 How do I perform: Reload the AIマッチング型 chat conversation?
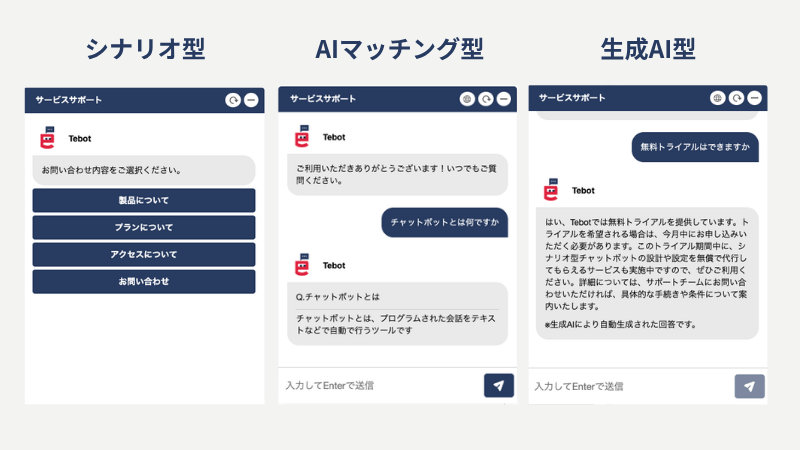coord(485,99)
